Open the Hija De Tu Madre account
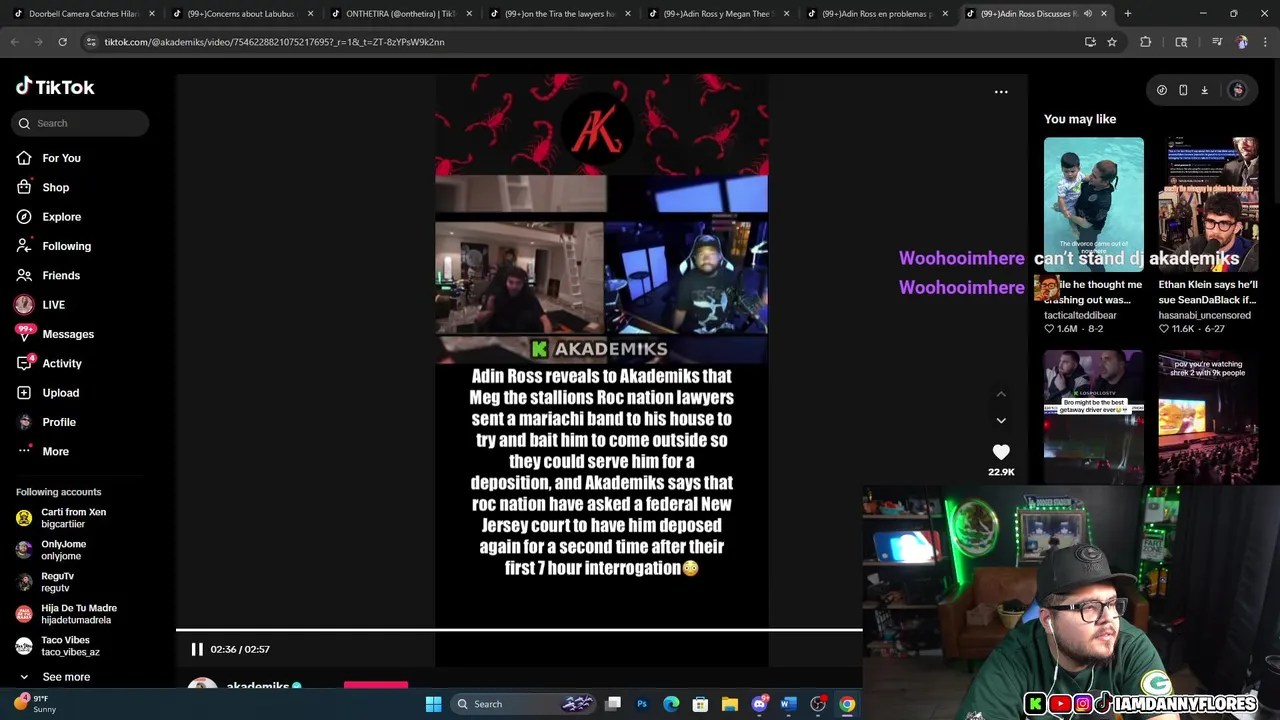Image resolution: width=1280 pixels, height=720 pixels. click(x=68, y=614)
